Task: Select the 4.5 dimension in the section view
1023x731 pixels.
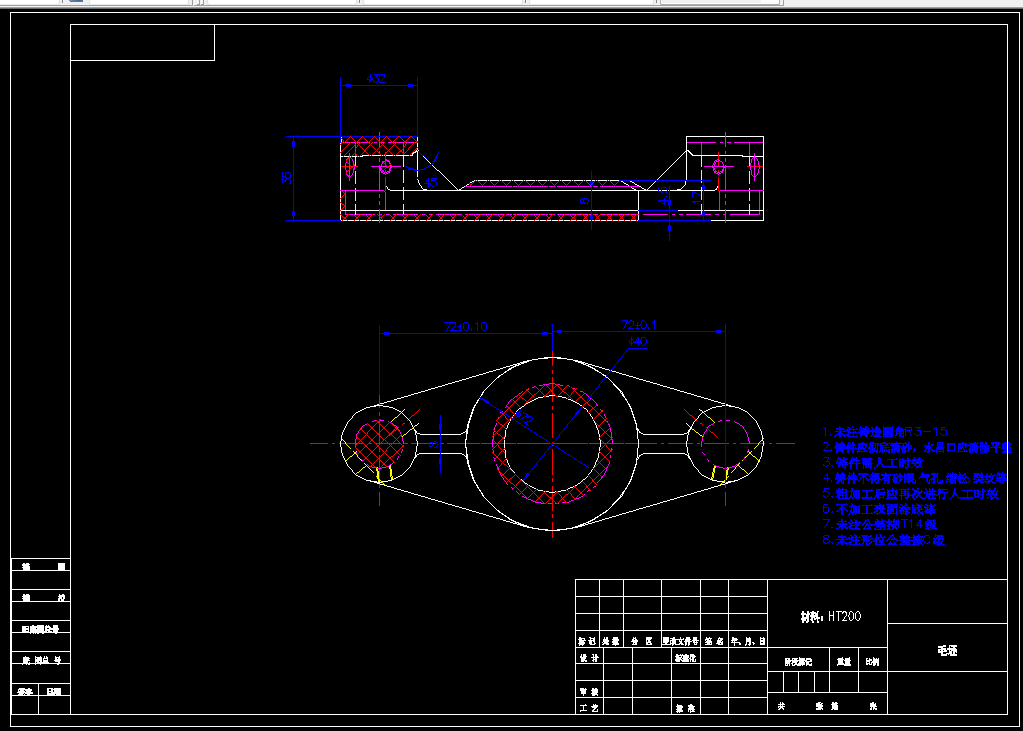Action: pos(664,196)
